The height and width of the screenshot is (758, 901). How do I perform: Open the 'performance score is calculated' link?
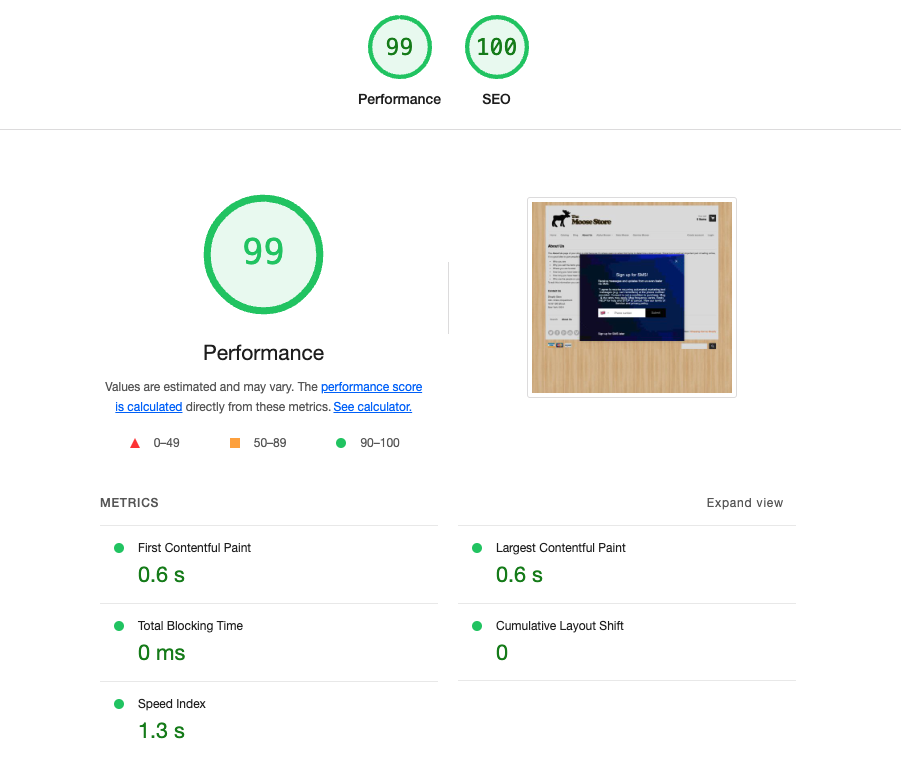pyautogui.click(x=371, y=387)
